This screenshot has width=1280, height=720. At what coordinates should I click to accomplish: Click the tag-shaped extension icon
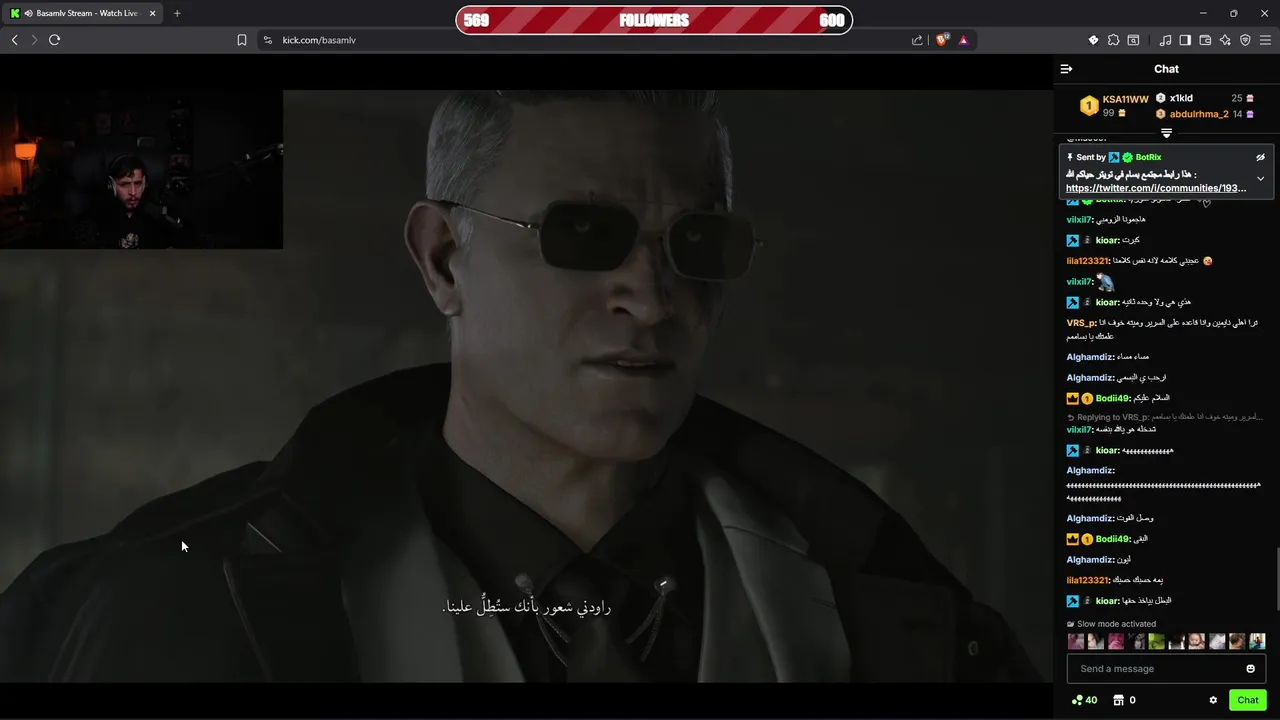click(1093, 40)
